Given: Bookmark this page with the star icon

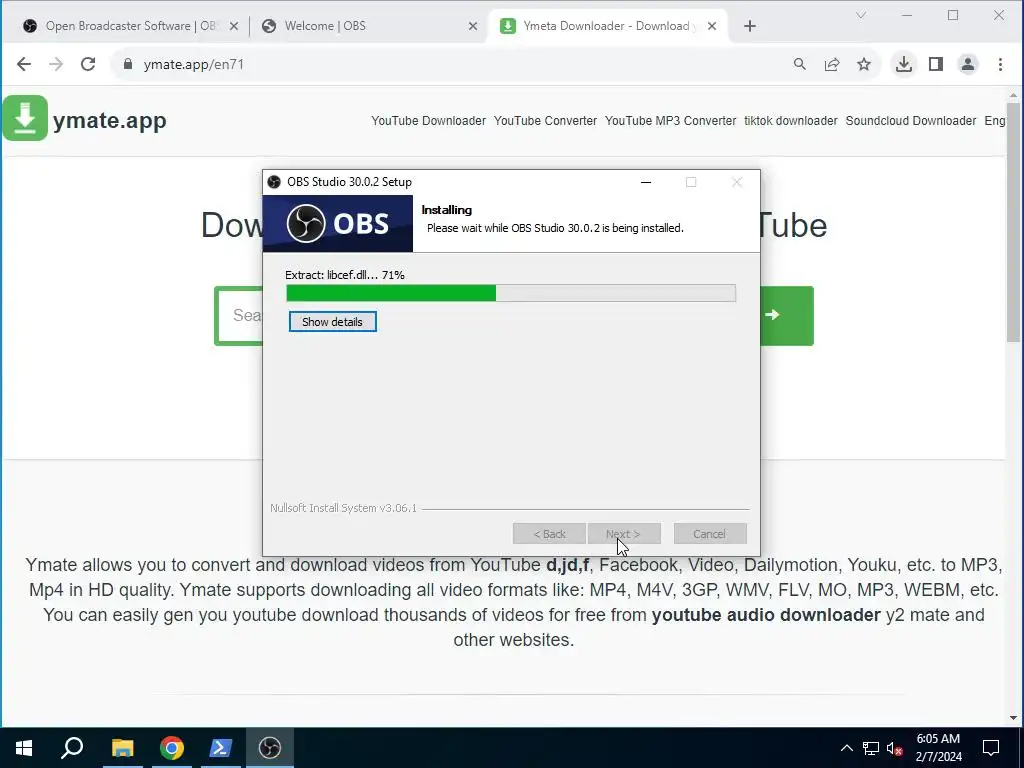Looking at the screenshot, I should click(x=864, y=64).
